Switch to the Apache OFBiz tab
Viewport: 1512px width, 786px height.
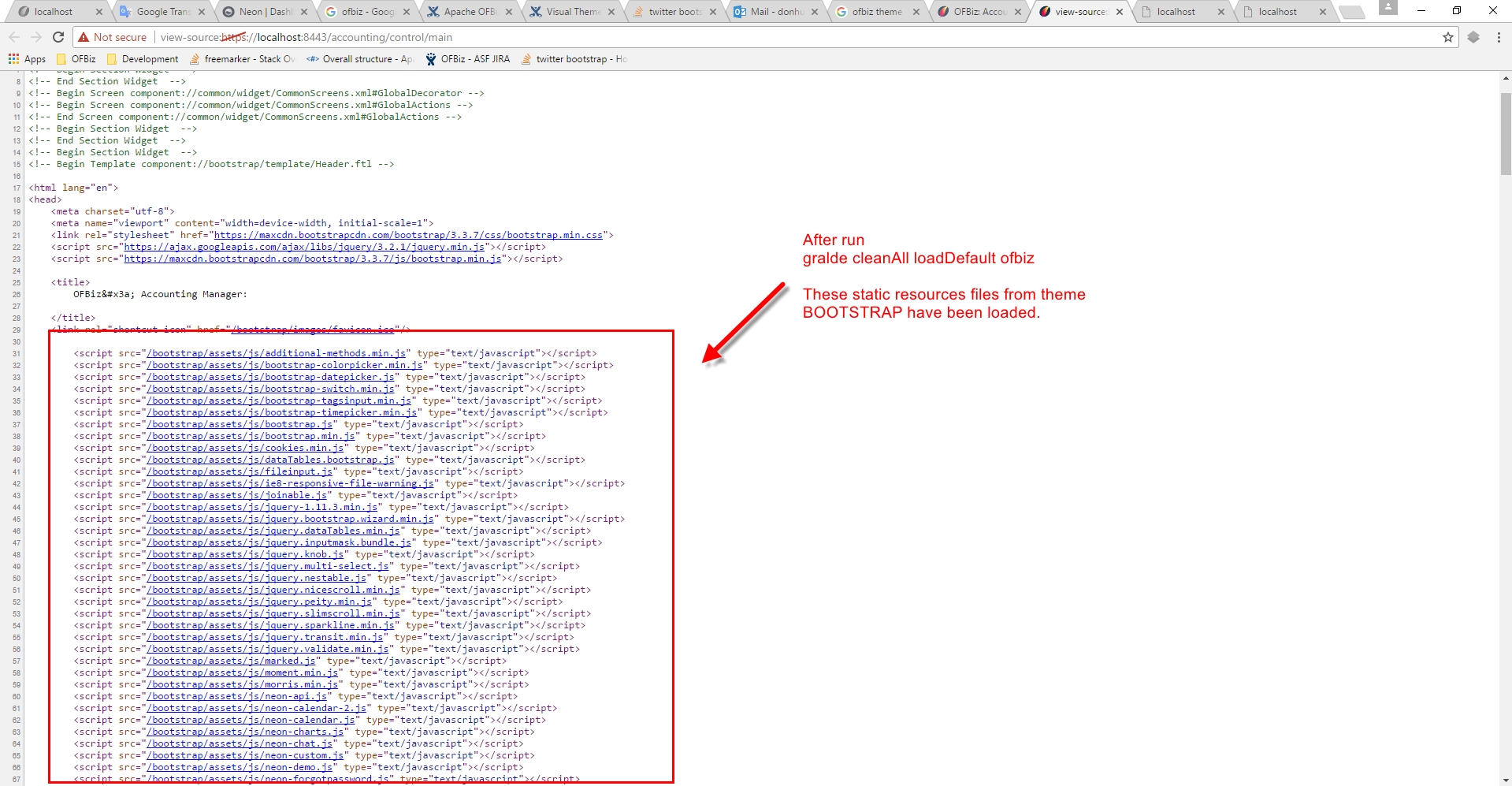point(470,12)
